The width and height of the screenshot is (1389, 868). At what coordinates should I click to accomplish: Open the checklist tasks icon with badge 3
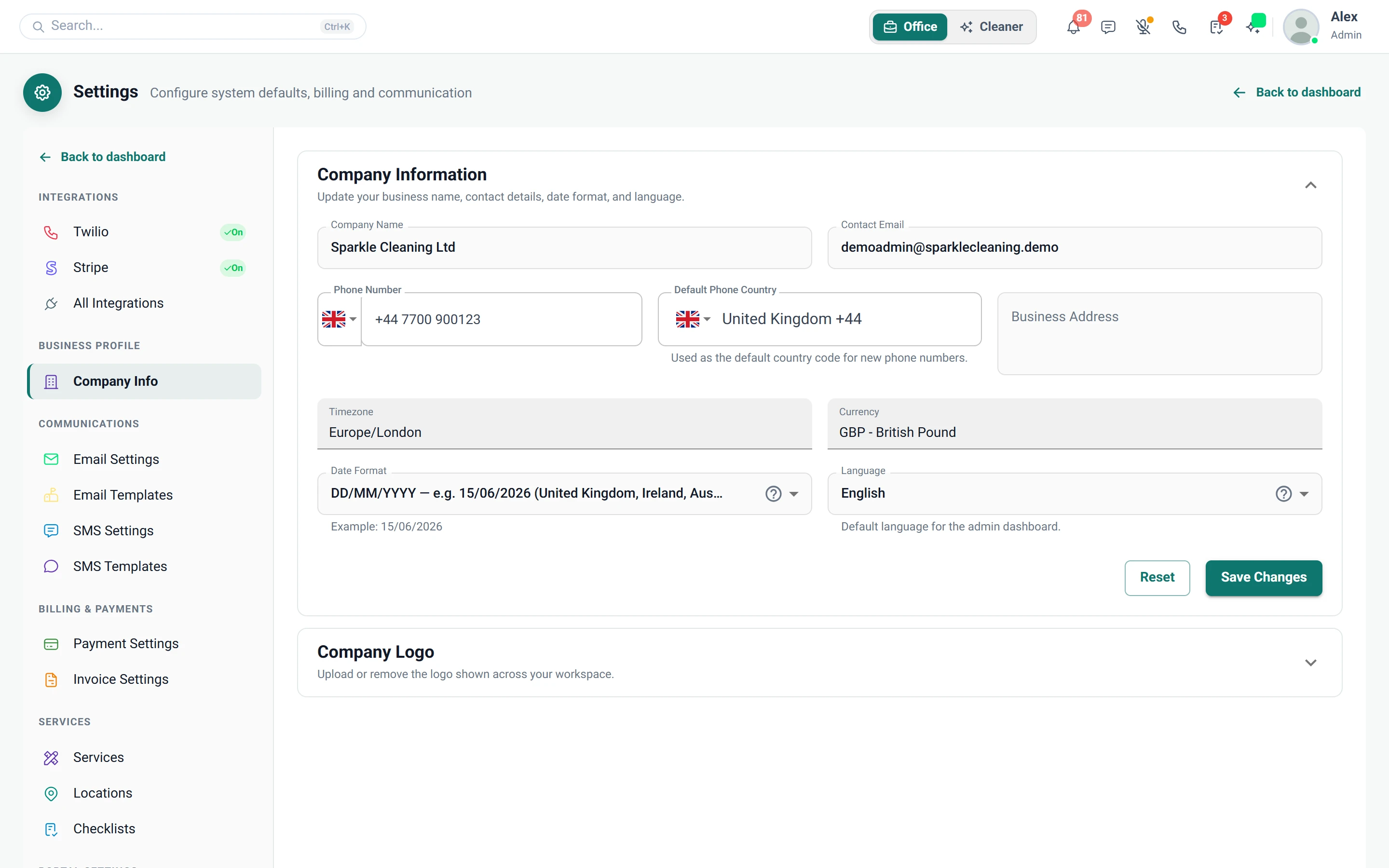1216,27
